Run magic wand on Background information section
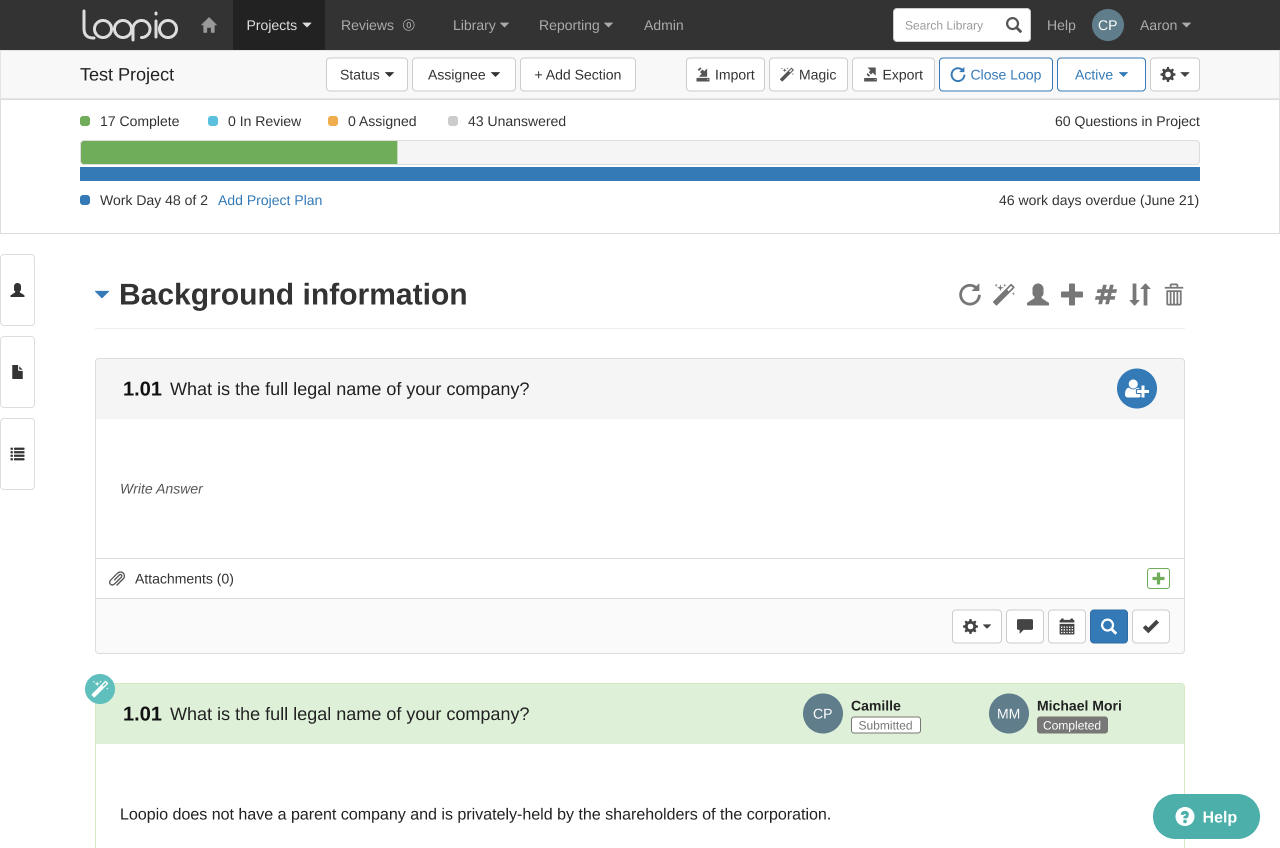The image size is (1280, 848). 1004,294
